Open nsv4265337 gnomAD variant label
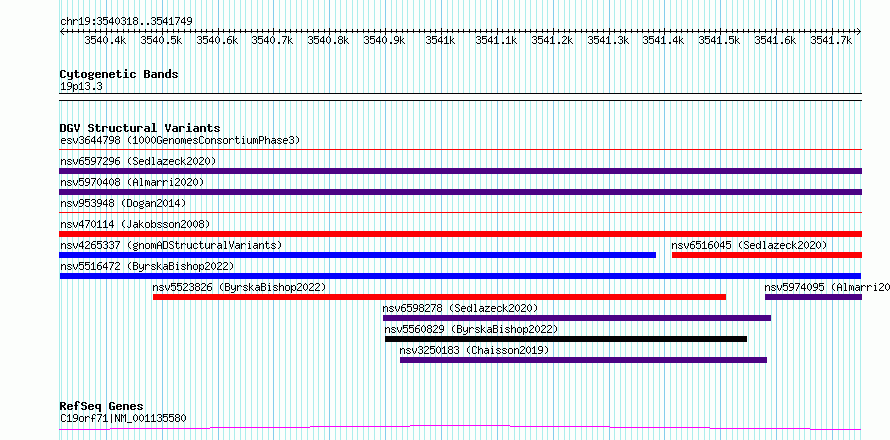 point(171,245)
